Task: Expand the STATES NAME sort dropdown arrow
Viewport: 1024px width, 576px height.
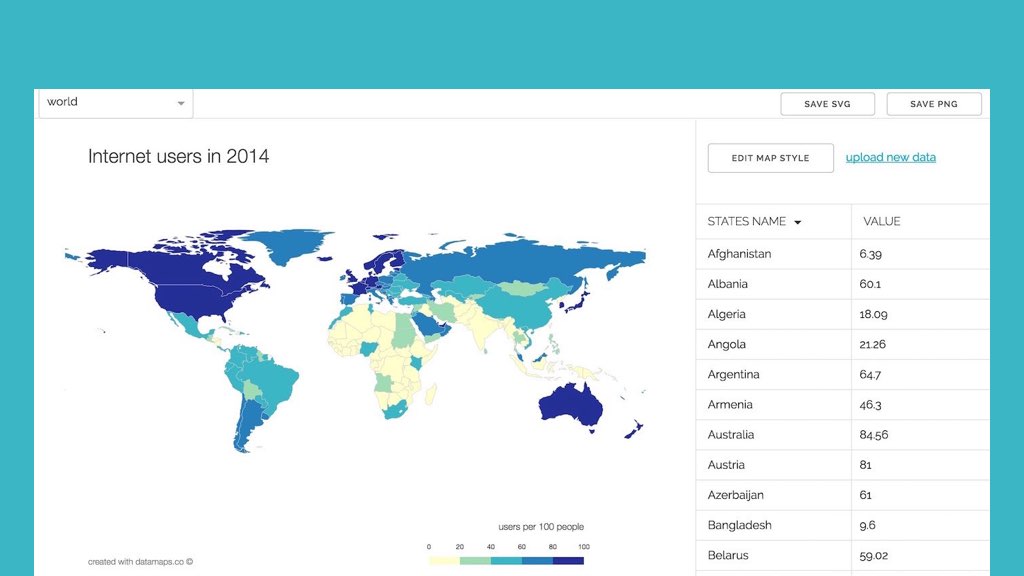Action: (795, 221)
